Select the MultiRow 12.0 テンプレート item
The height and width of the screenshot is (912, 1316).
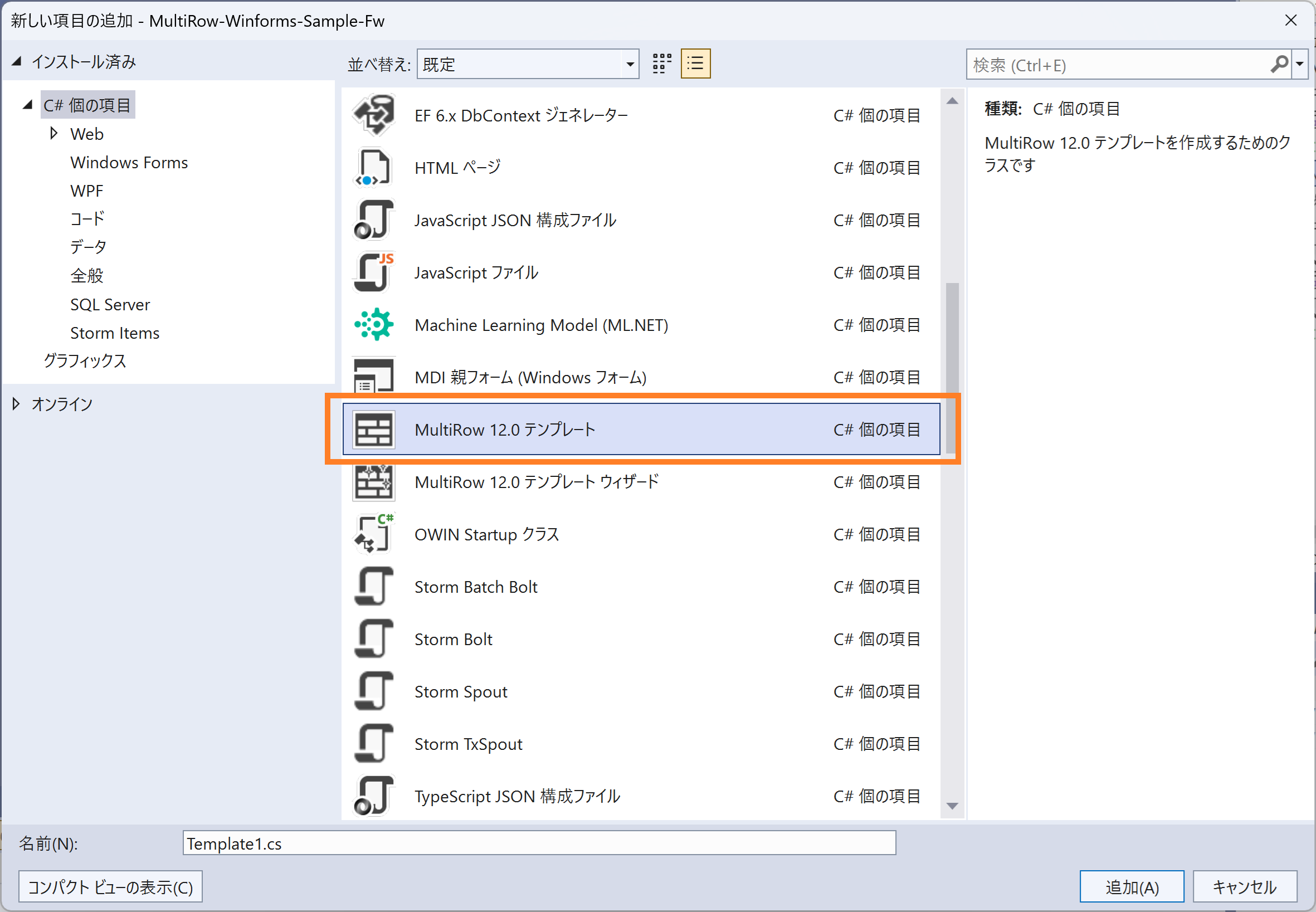641,430
